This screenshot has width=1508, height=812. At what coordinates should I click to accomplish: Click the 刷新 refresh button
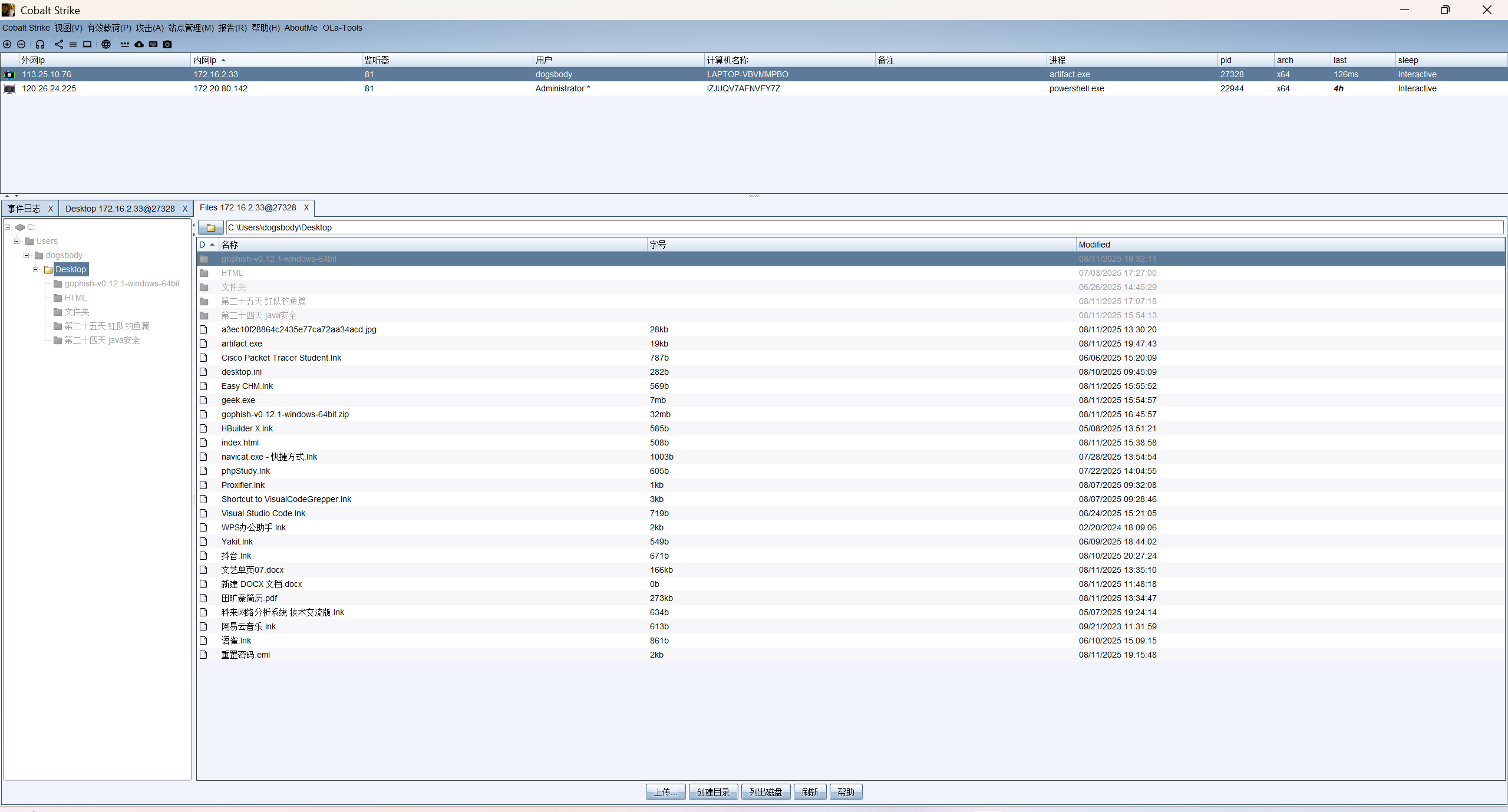click(x=810, y=792)
